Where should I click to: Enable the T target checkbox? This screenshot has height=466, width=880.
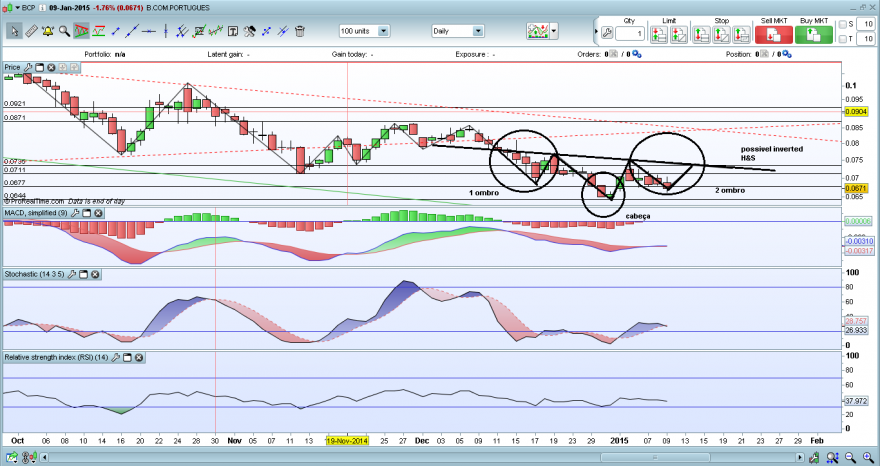(842, 39)
